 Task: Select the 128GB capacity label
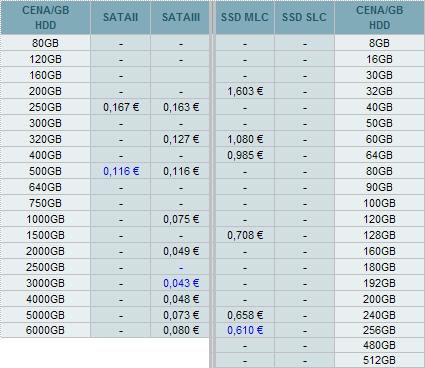tap(379, 235)
